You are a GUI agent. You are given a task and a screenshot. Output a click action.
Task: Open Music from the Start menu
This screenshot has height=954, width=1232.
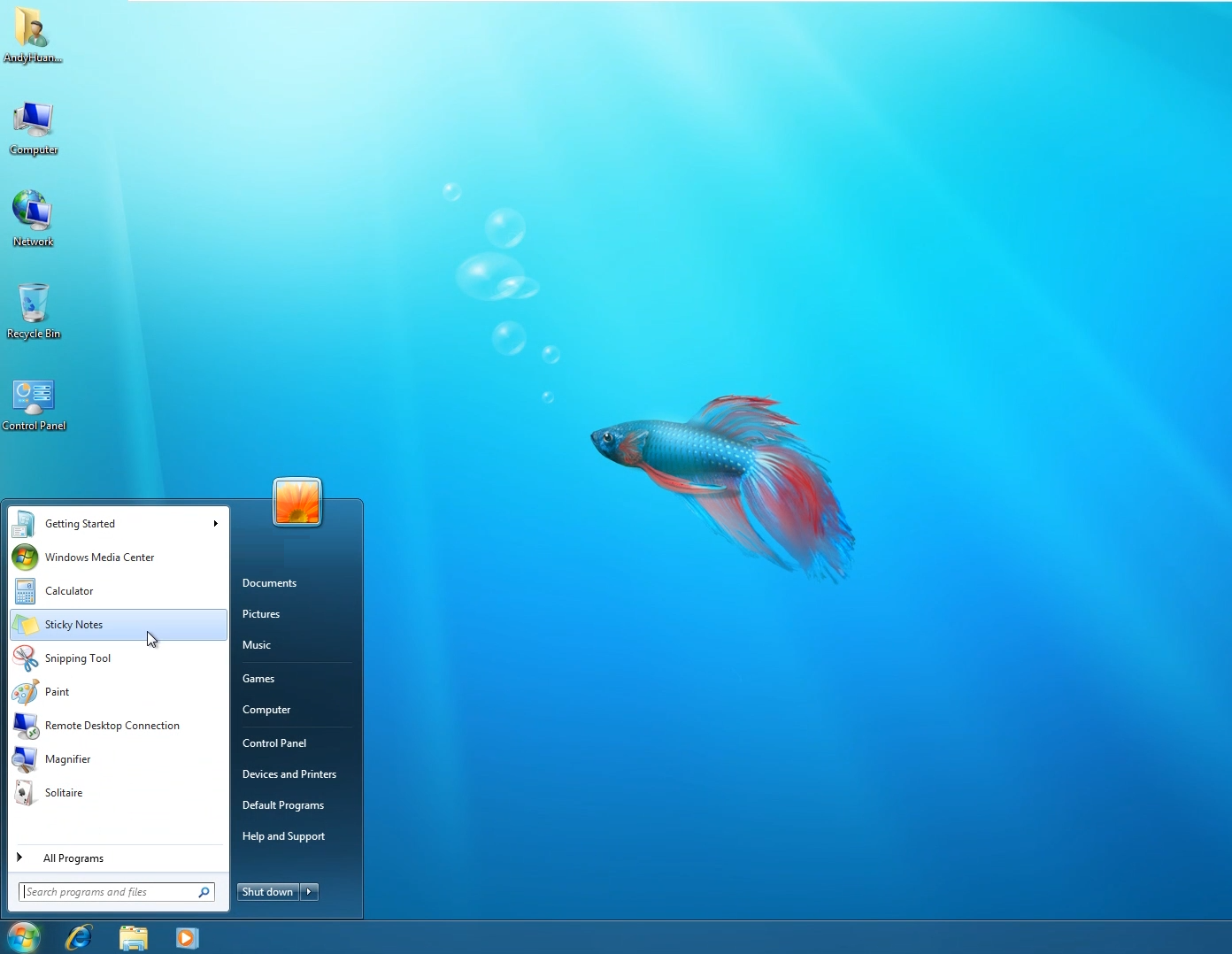tap(257, 645)
